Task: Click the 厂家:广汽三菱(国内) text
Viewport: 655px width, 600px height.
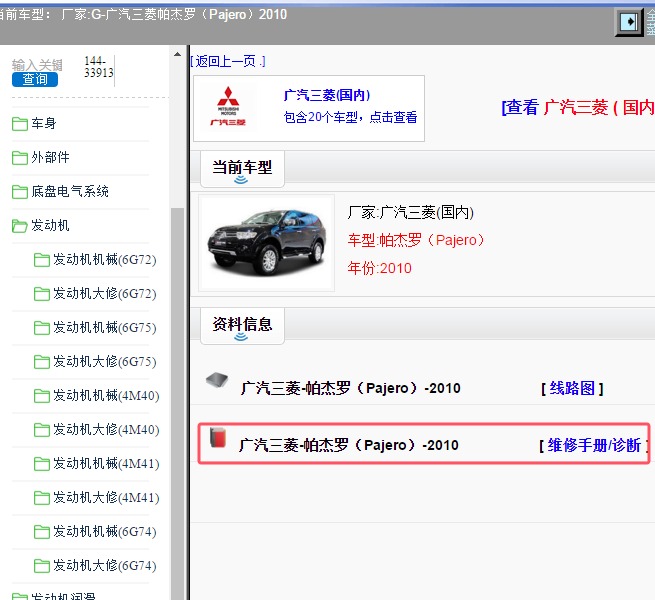Action: coord(411,212)
